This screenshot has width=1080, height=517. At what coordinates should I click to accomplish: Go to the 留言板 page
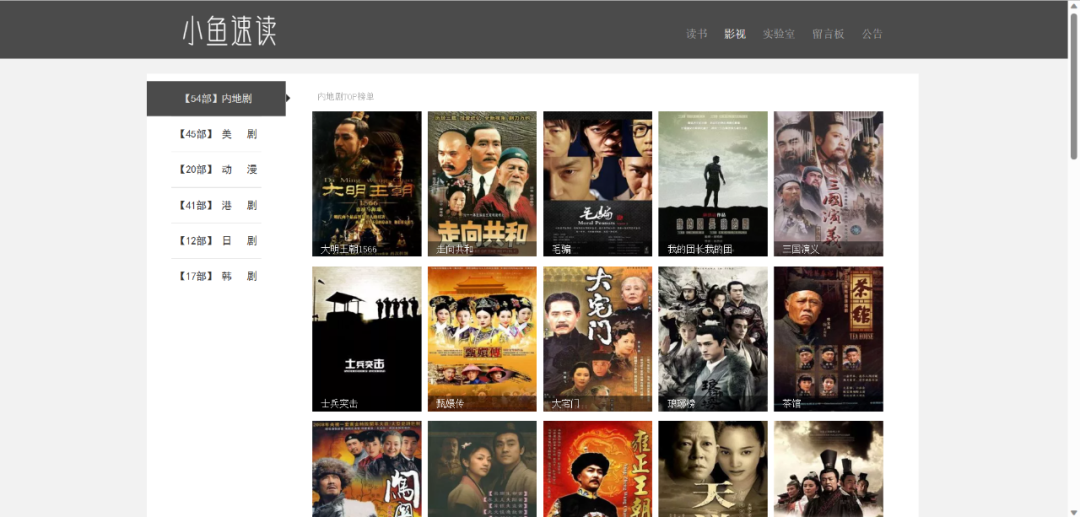pos(828,34)
